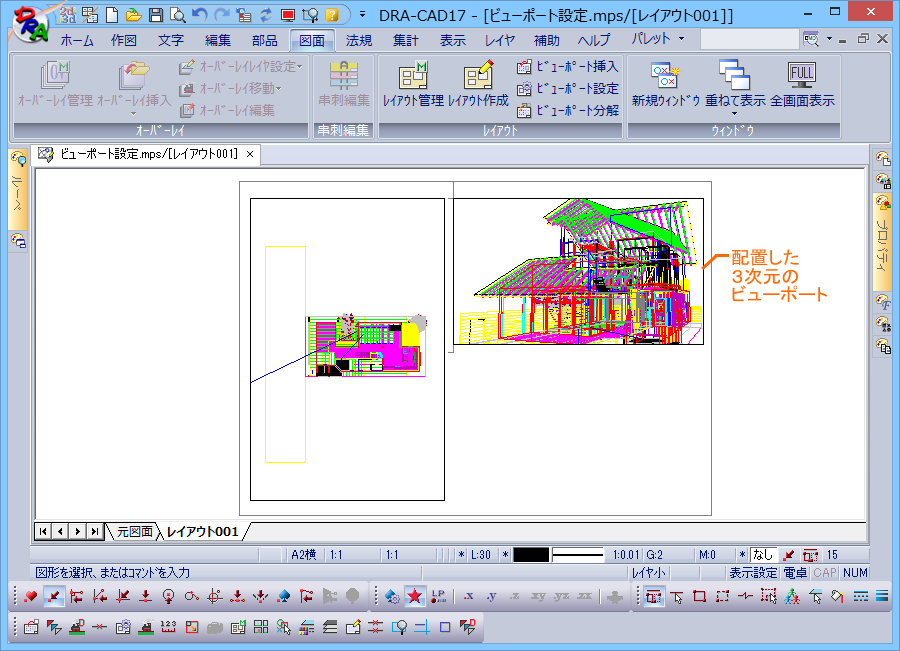Click the four-pane grid window icon

coord(261,627)
